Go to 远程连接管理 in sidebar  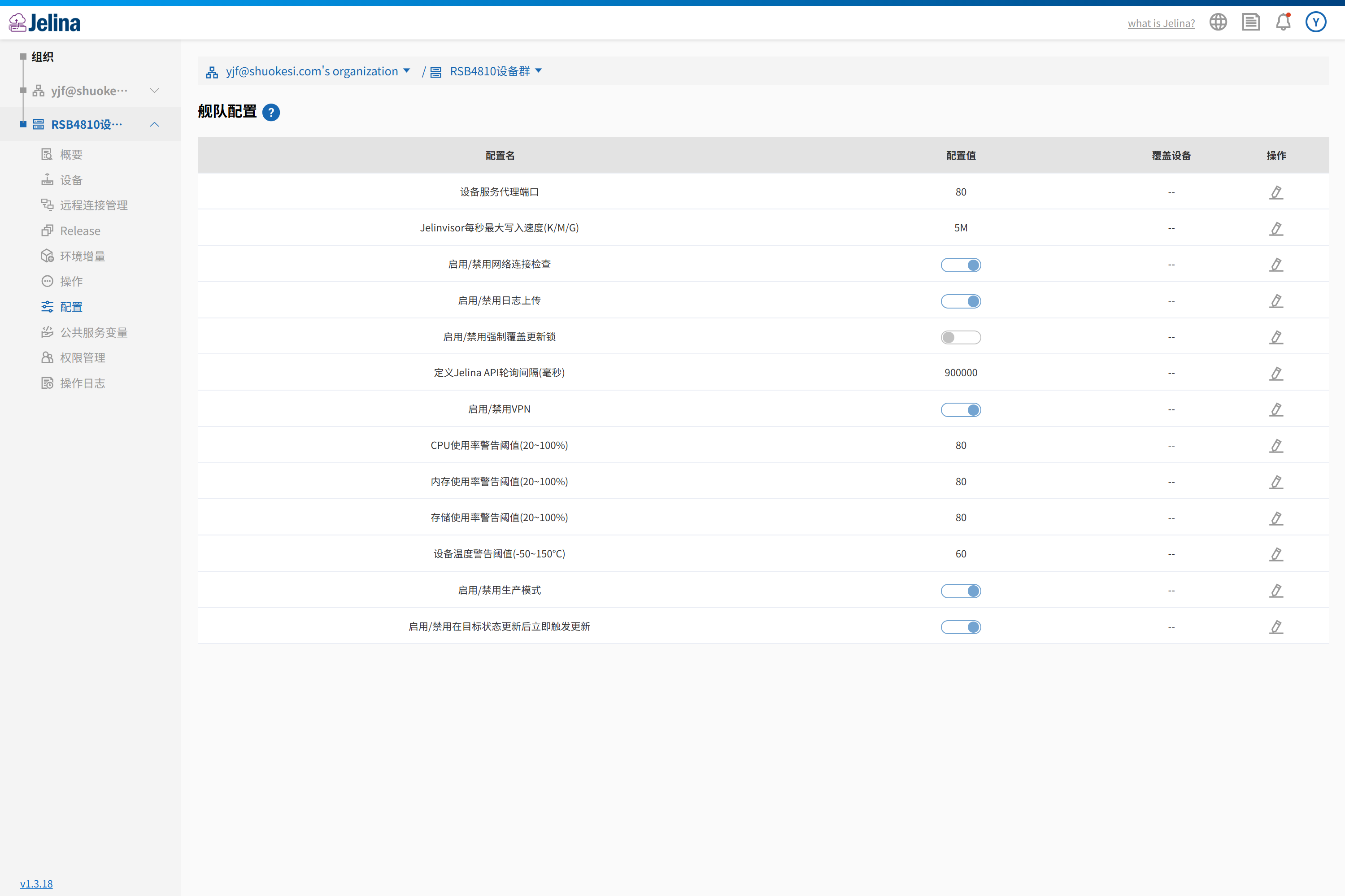coord(94,205)
